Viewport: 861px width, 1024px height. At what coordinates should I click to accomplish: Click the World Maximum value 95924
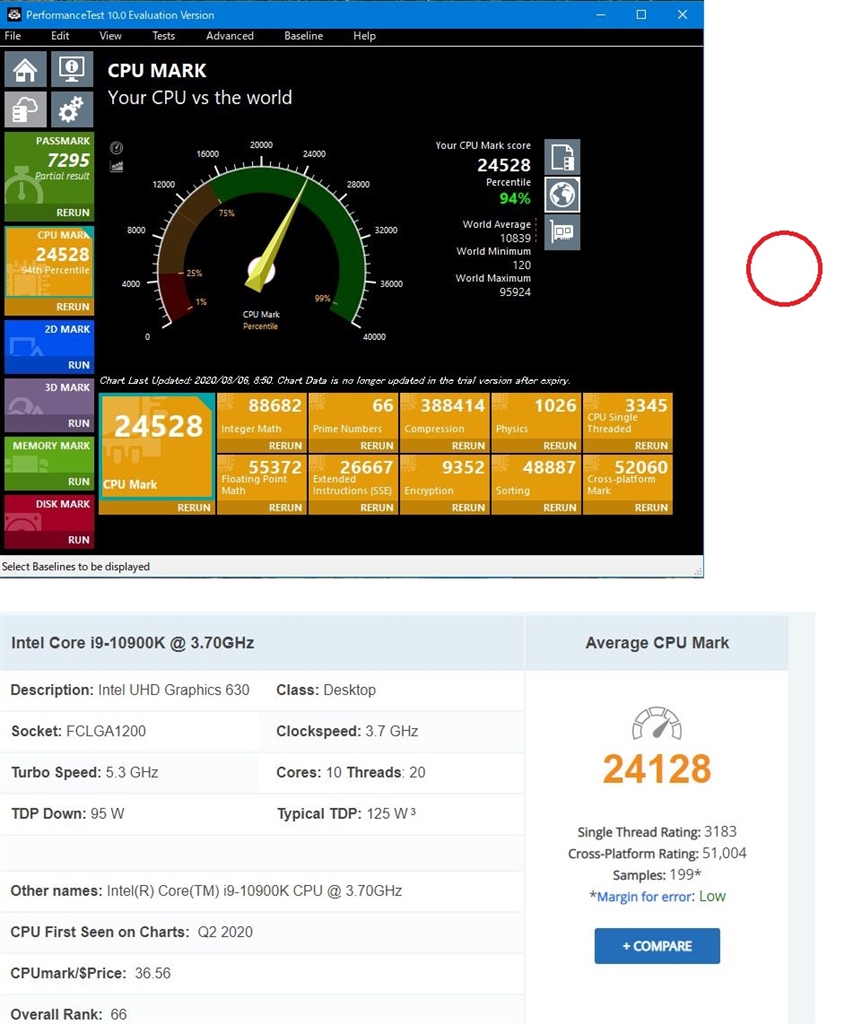[x=515, y=292]
